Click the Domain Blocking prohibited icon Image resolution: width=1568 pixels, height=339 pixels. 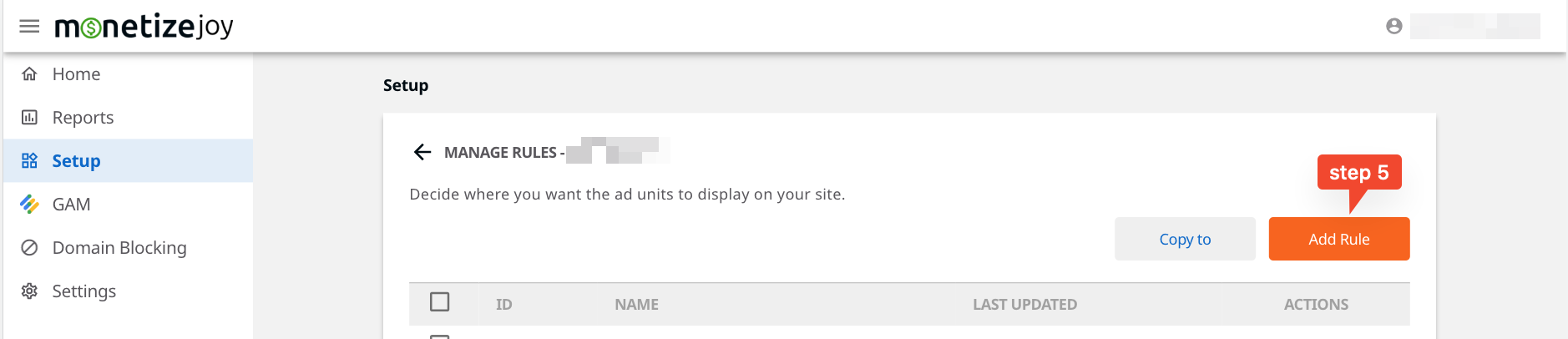click(29, 248)
